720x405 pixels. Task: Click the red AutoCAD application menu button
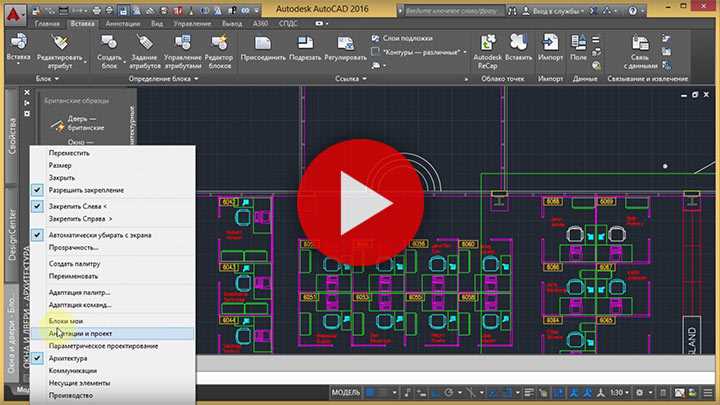coord(14,11)
